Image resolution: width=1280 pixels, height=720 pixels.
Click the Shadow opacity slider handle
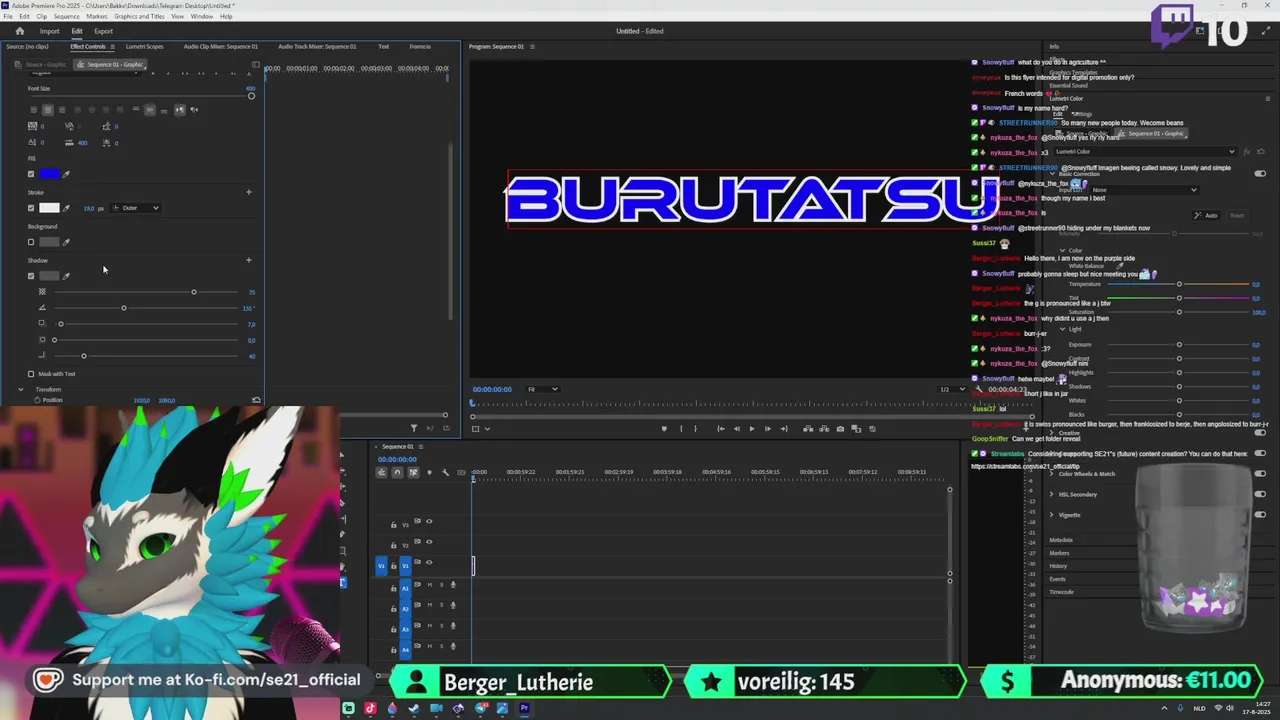[194, 292]
